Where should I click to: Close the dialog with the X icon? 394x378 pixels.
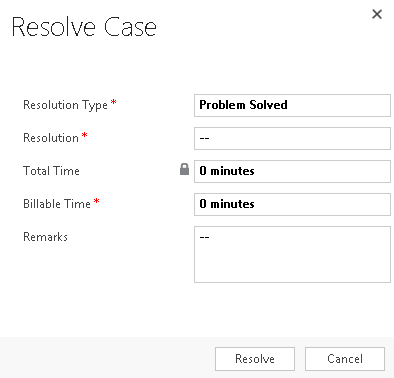click(377, 14)
